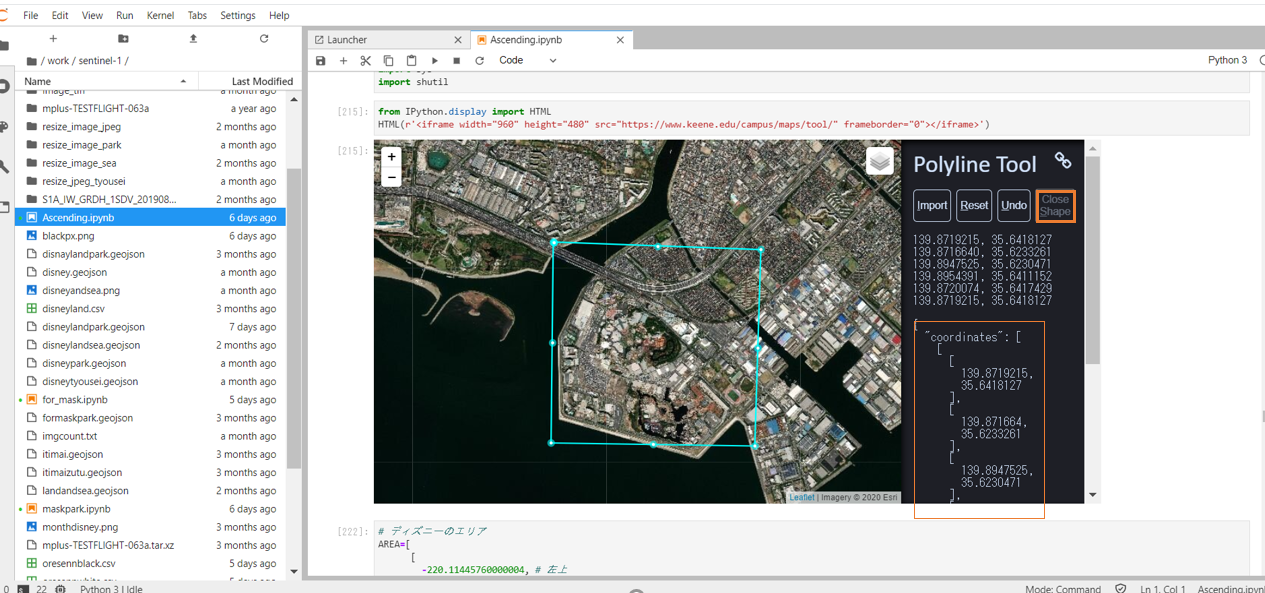
Task: Click the Mode: Command status indicator
Action: pyautogui.click(x=1063, y=589)
